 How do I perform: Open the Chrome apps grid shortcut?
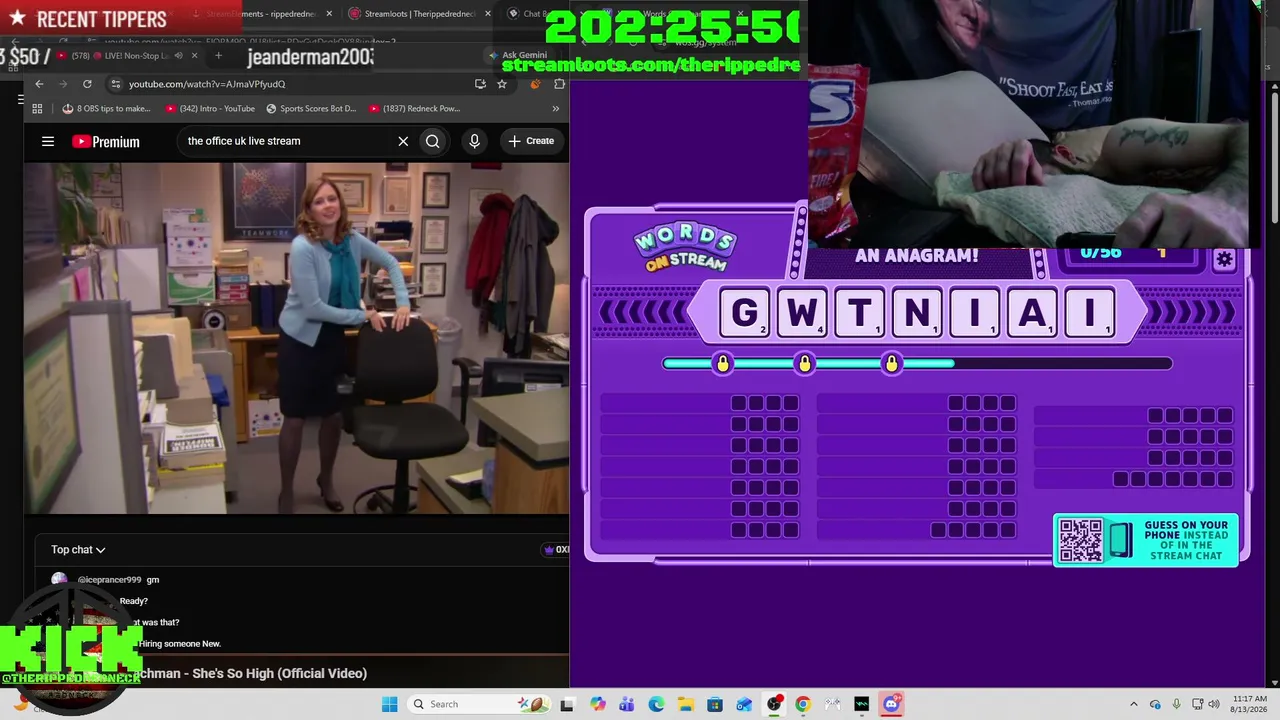[x=37, y=108]
